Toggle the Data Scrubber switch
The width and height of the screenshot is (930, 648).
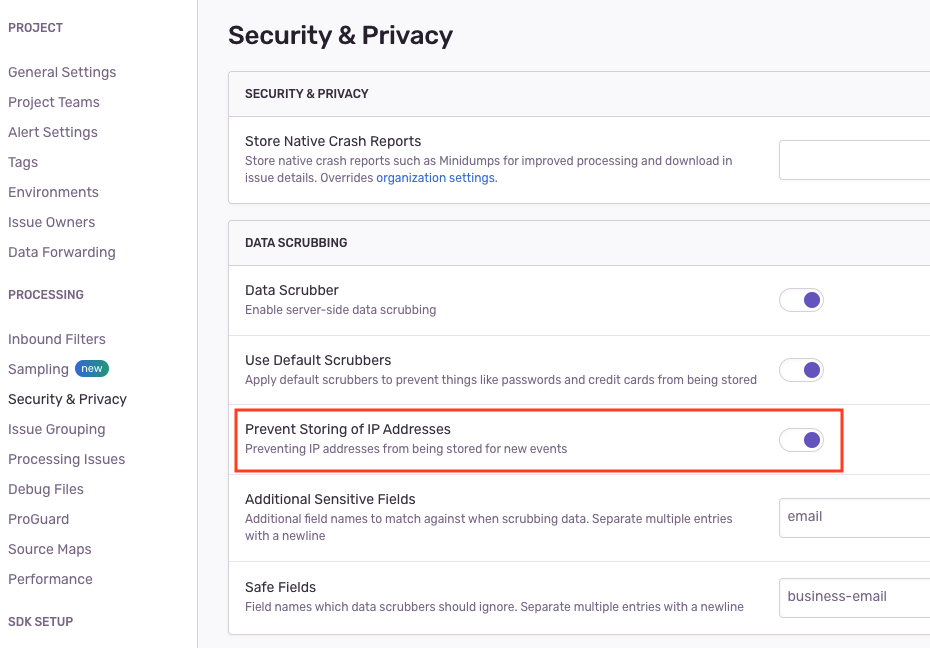click(801, 300)
